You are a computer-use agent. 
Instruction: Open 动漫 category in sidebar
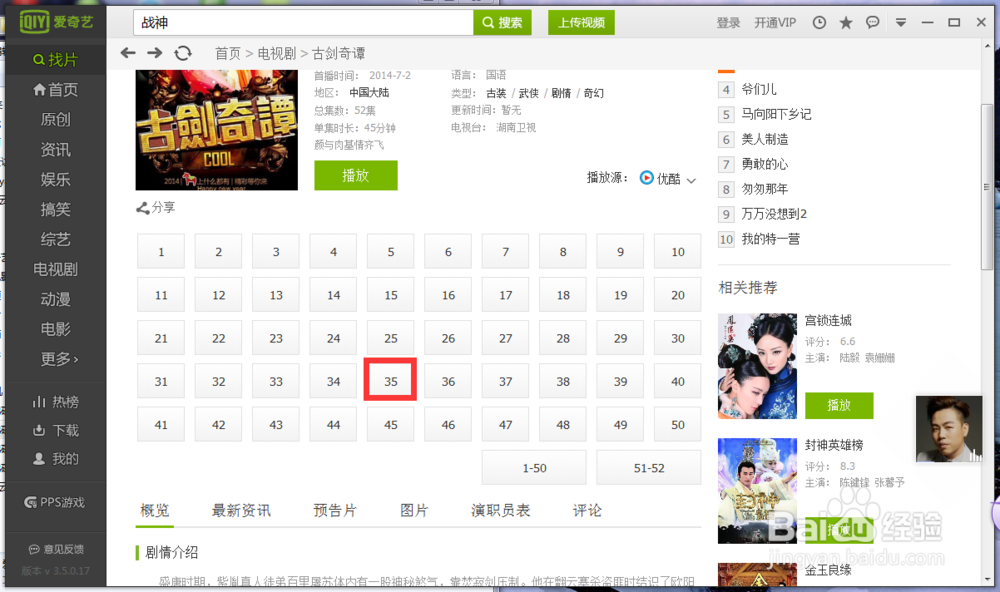(55, 299)
